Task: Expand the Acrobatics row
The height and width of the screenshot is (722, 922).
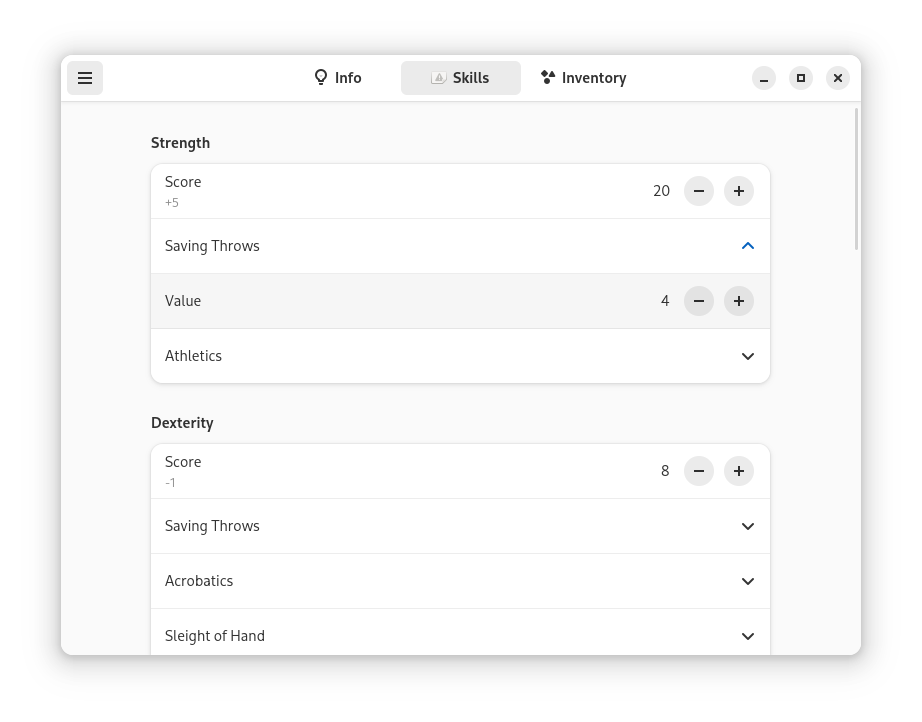Action: tap(460, 581)
